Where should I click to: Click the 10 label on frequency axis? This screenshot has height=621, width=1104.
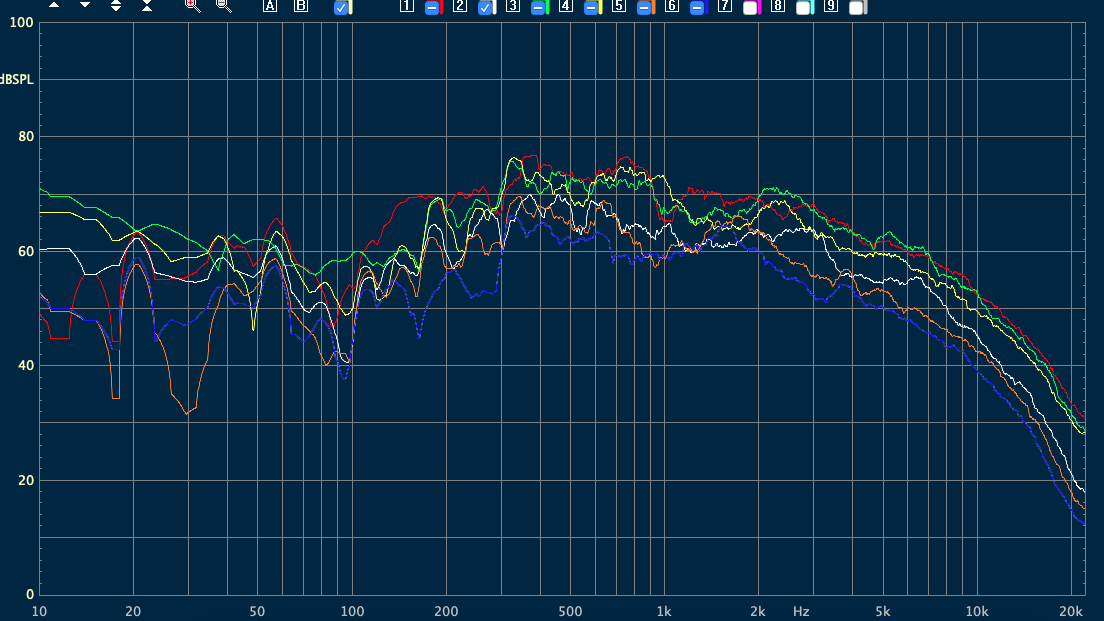point(39,611)
